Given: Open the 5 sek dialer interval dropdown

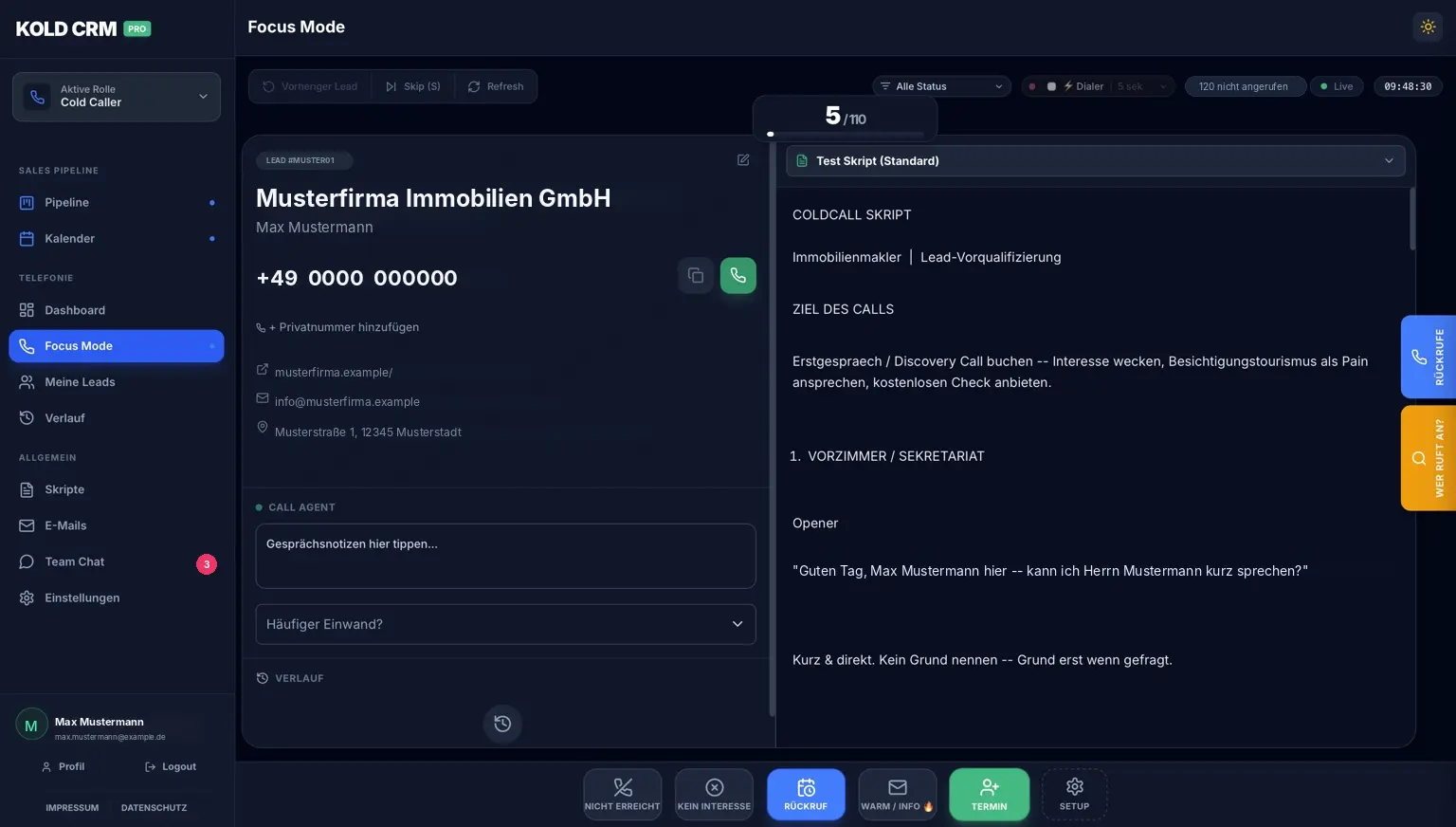Looking at the screenshot, I should (x=1140, y=86).
